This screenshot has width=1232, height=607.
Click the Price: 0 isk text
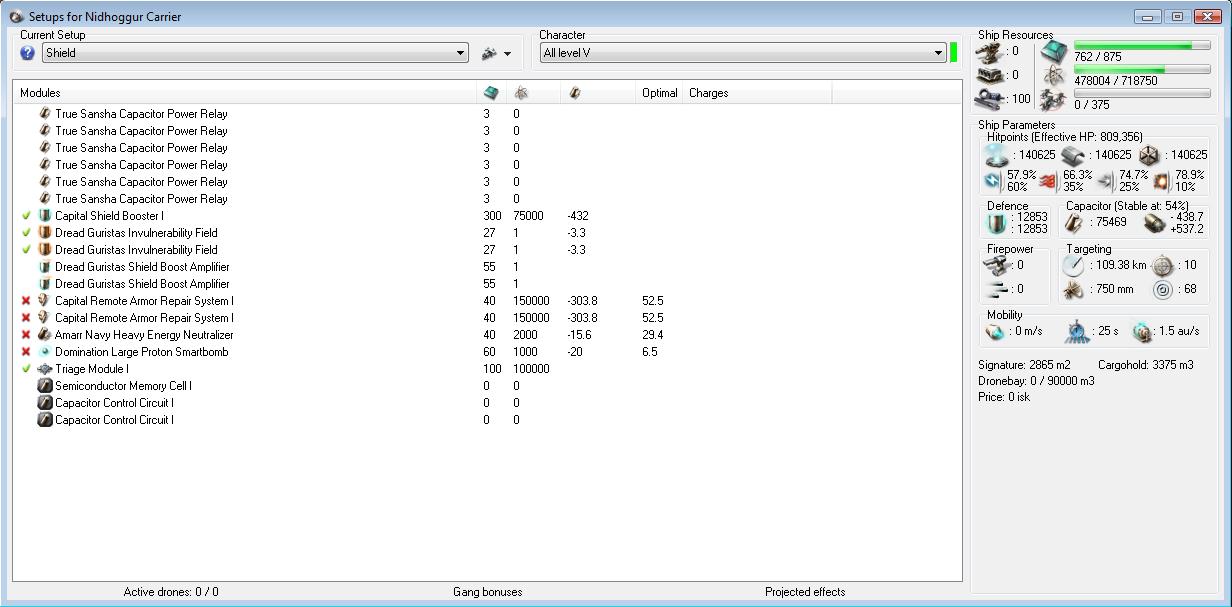click(1004, 397)
